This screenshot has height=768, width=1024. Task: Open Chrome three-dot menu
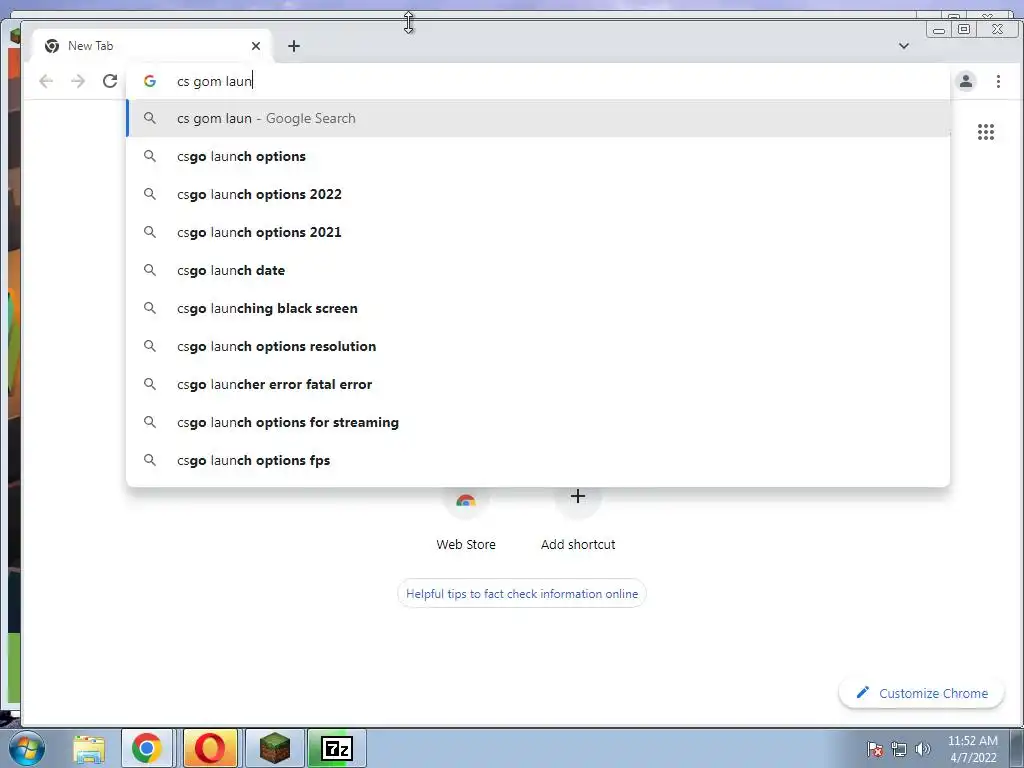pos(998,81)
